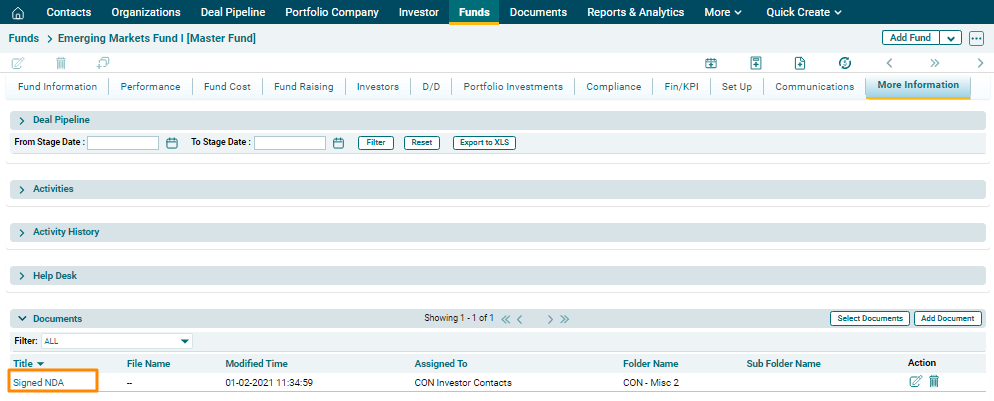The width and height of the screenshot is (994, 401).
Task: Click the Export to XLS button
Action: coord(484,143)
